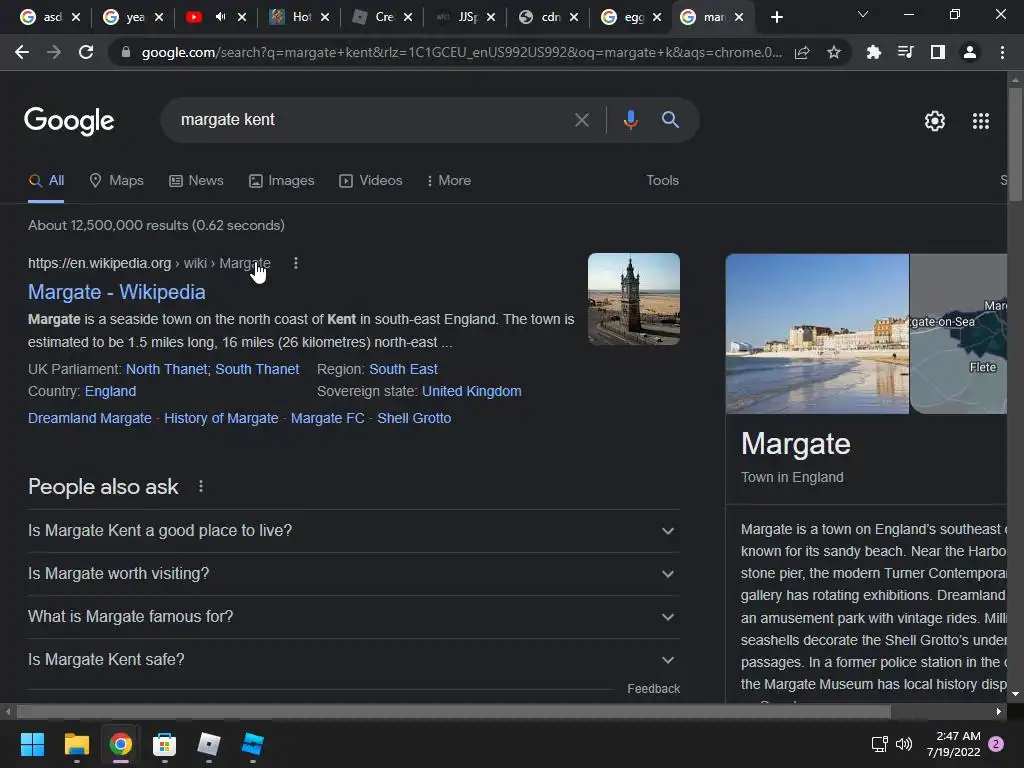The height and width of the screenshot is (768, 1024).
Task: Click Feedback under People also ask
Action: point(653,688)
